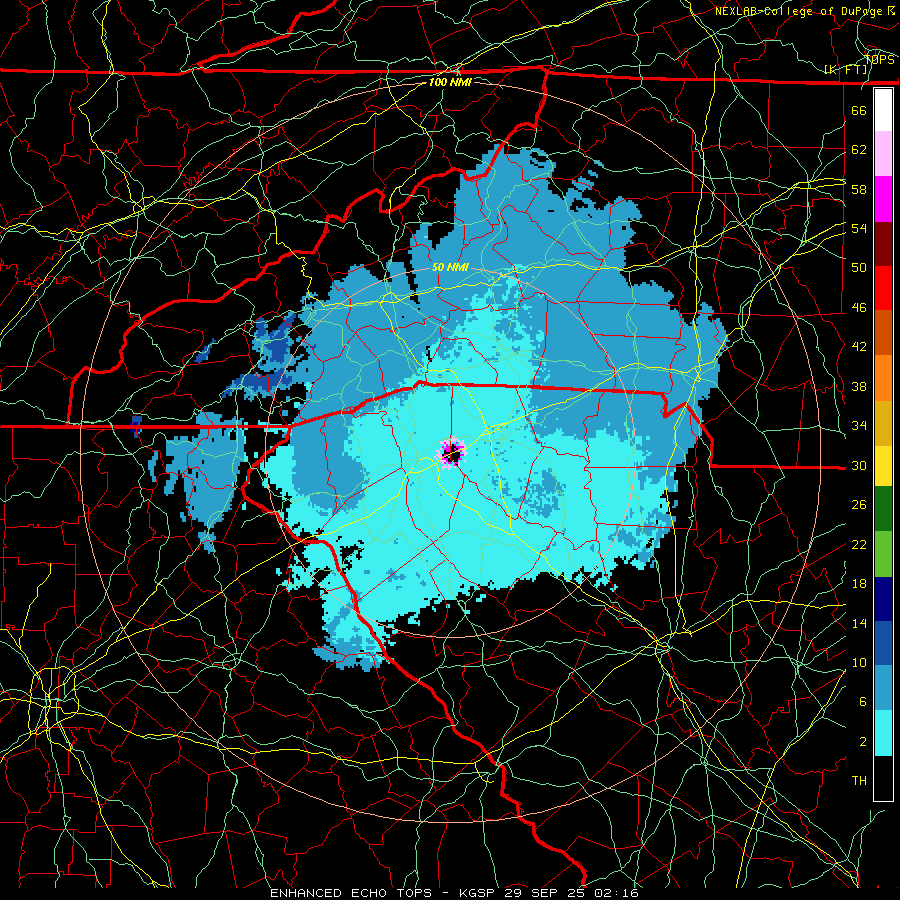Click the yellow legend swatch
This screenshot has width=900, height=900.
tap(883, 465)
